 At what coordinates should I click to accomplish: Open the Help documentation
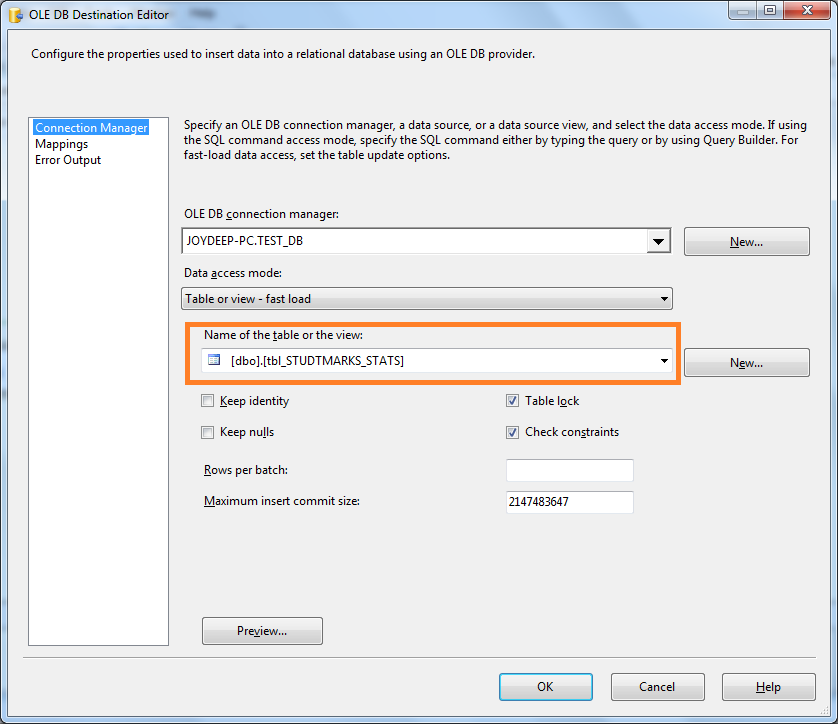(768, 687)
